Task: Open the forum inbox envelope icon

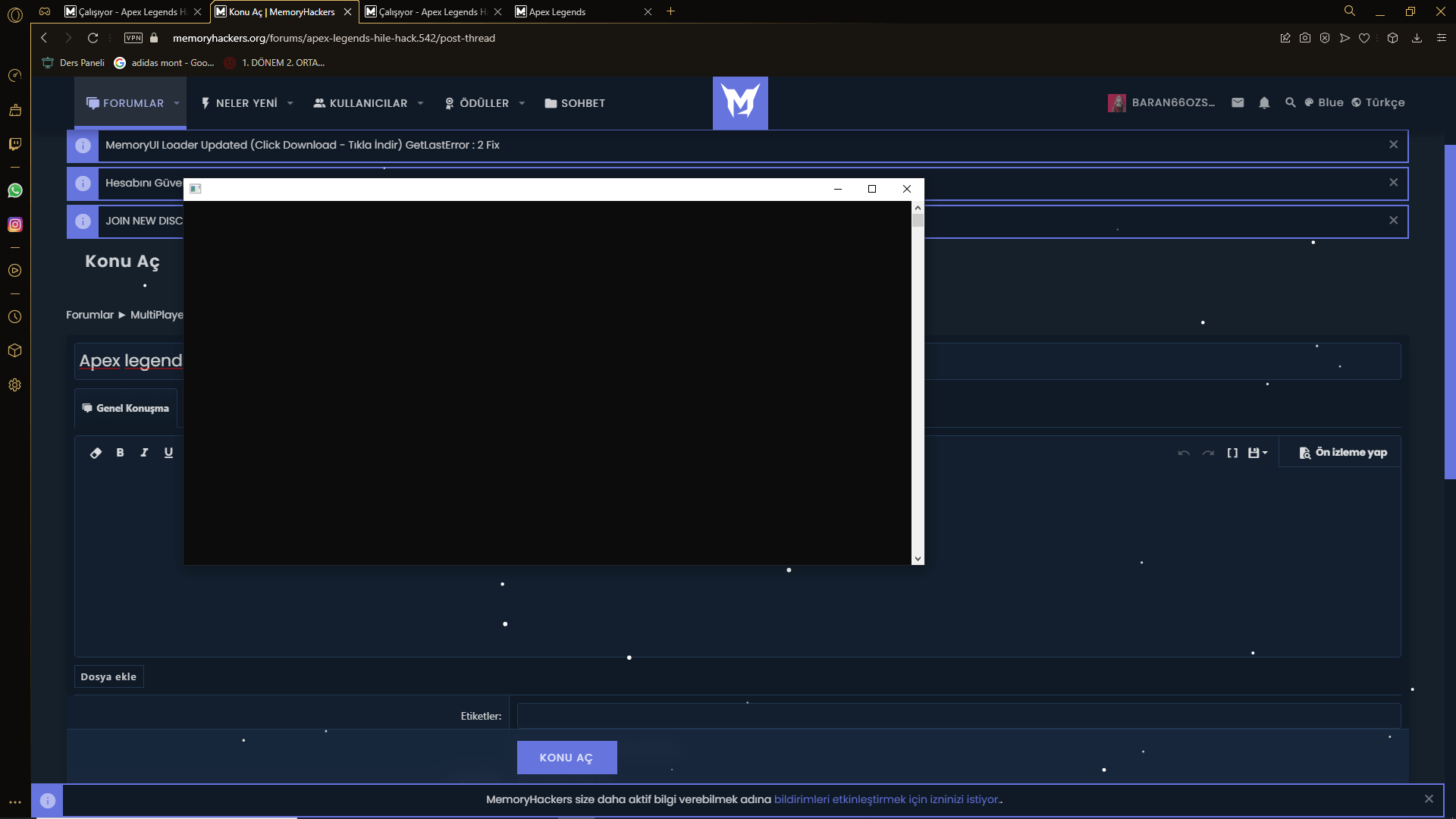Action: pyautogui.click(x=1238, y=102)
